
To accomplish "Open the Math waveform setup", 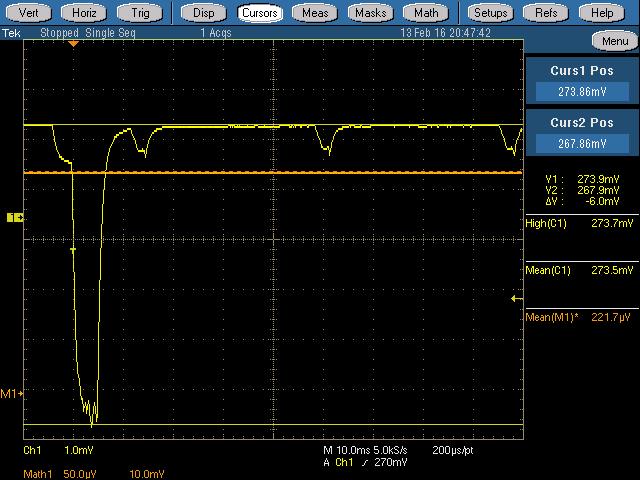I will [x=426, y=13].
